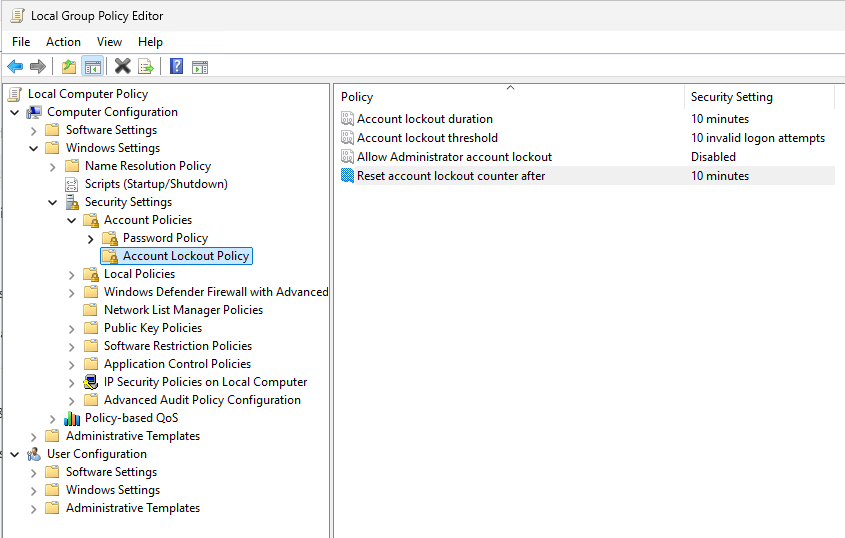Toggle the Show/Hide Action Pane icon
Image resolution: width=845 pixels, height=538 pixels.
point(200,67)
